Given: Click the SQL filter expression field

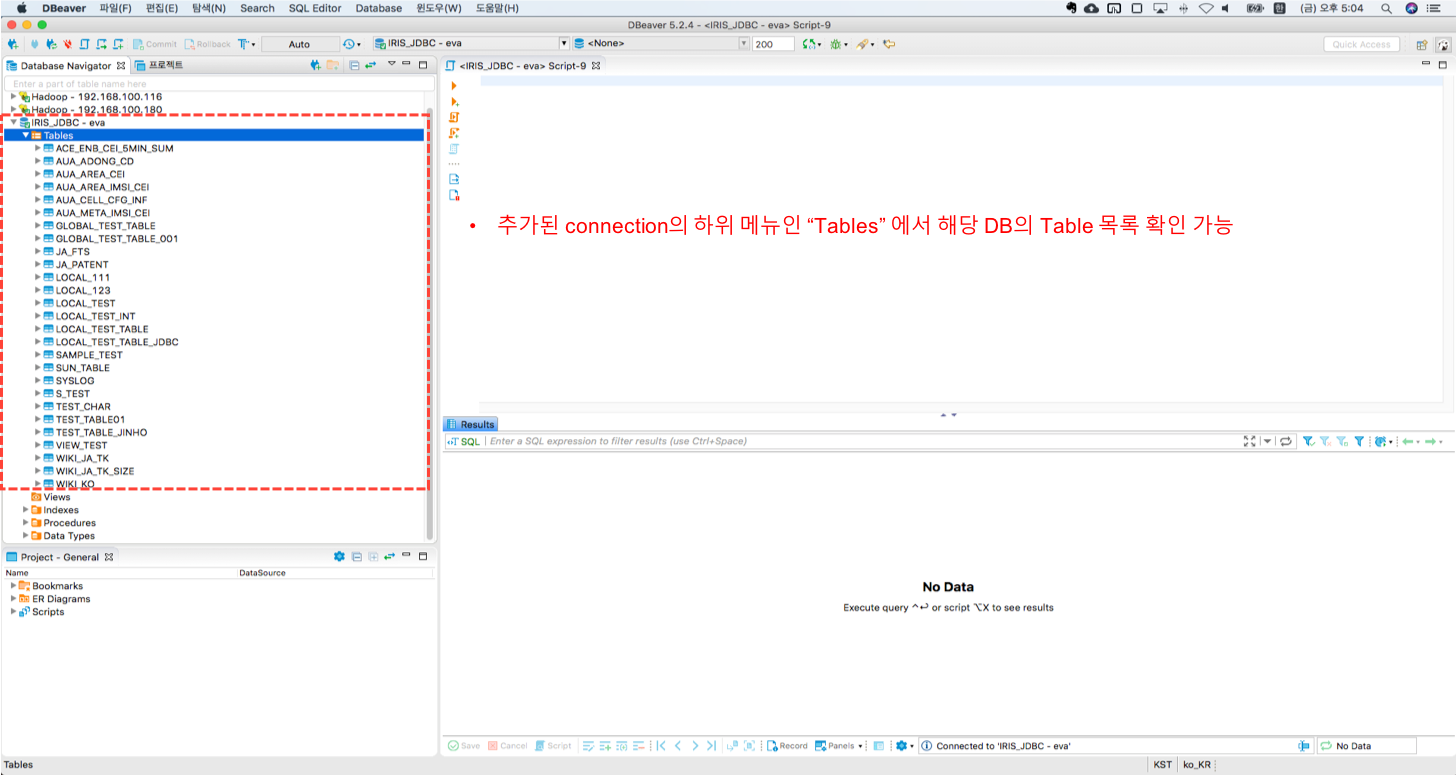Looking at the screenshot, I should point(862,441).
